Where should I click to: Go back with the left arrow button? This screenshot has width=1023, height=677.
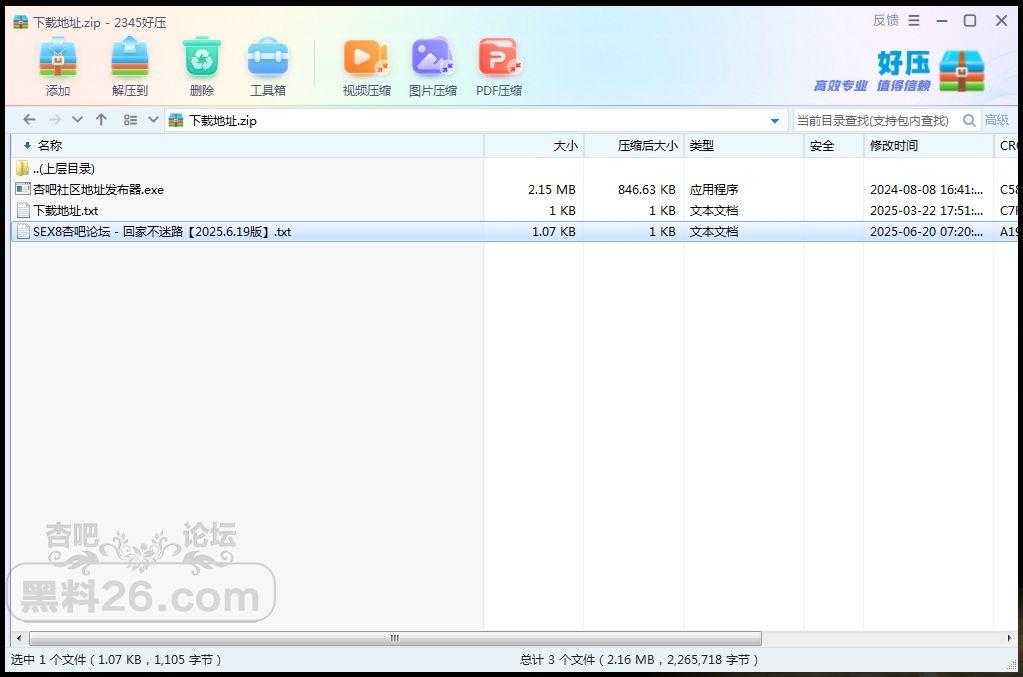[x=29, y=120]
